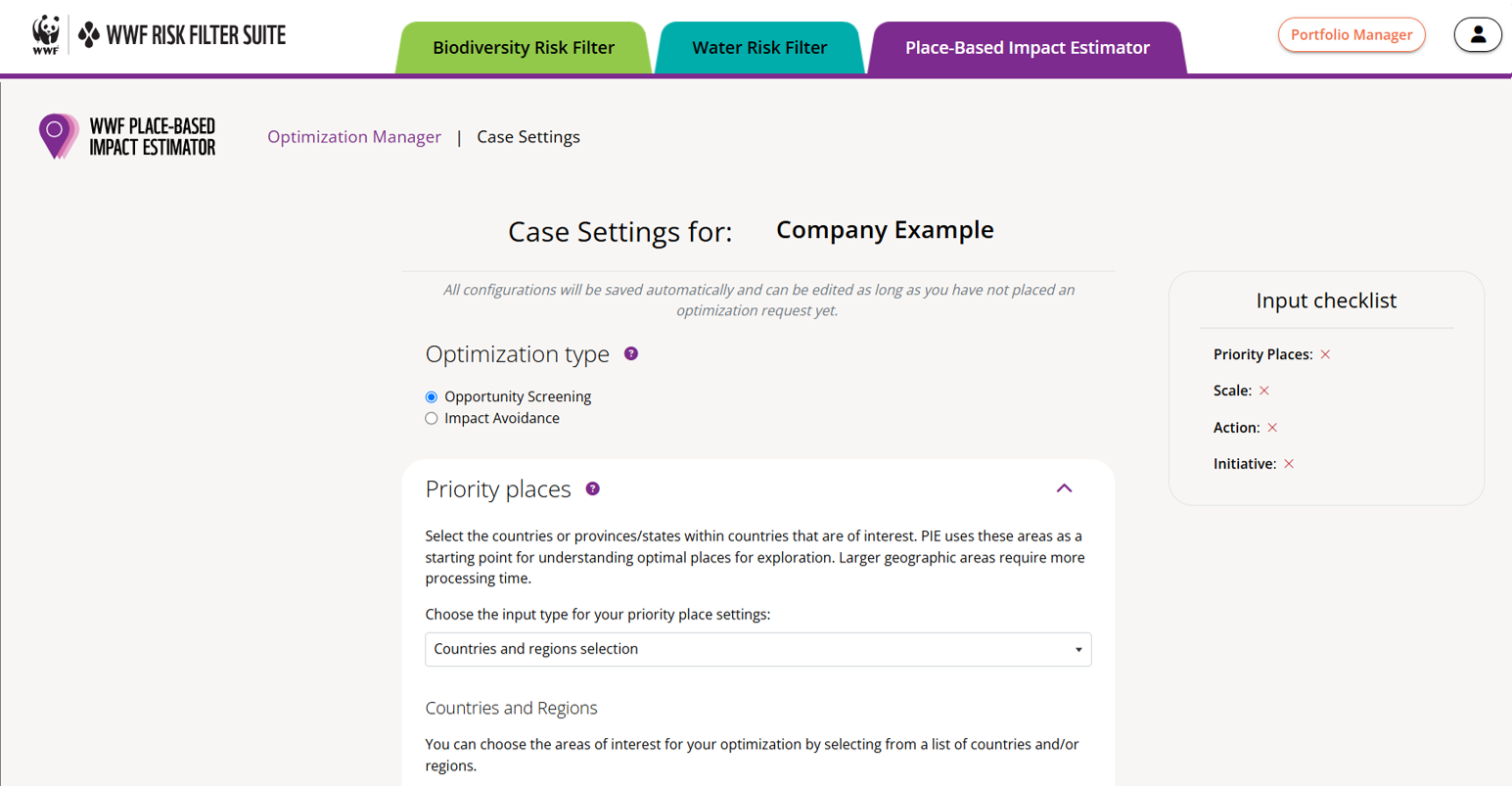This screenshot has height=786, width=1512.
Task: Click the red X beside Priority Places
Action: pos(1325,354)
